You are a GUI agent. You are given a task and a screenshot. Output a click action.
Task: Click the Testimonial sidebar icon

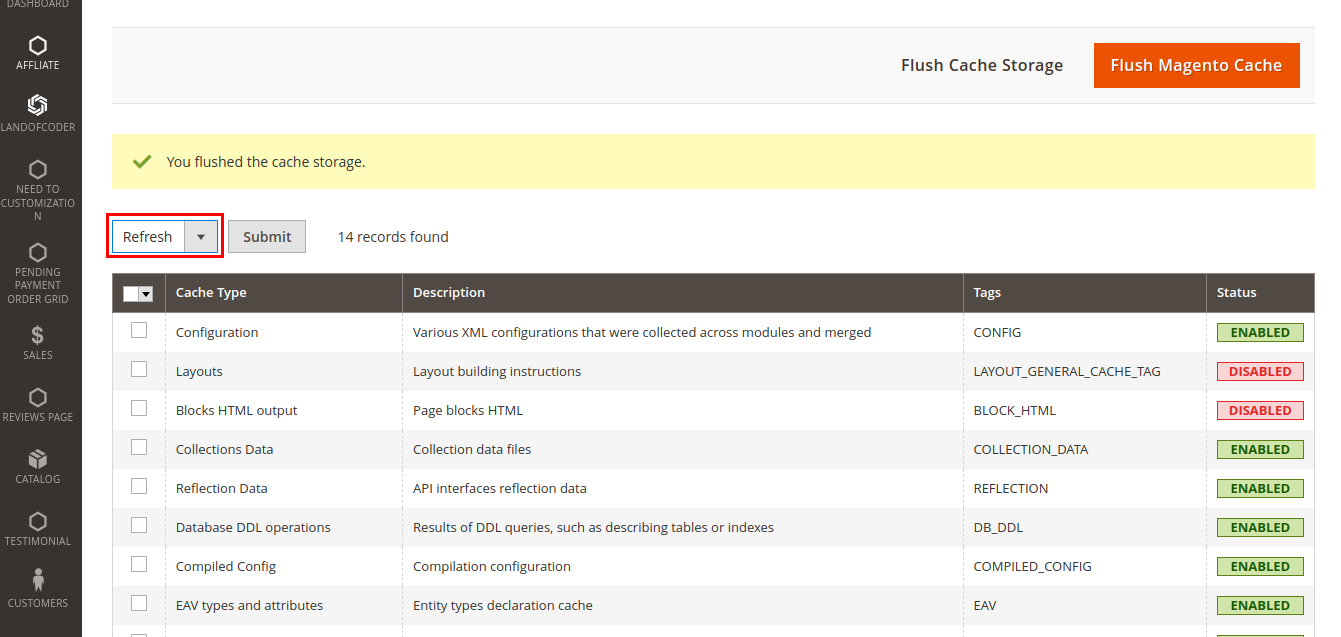(x=38, y=520)
